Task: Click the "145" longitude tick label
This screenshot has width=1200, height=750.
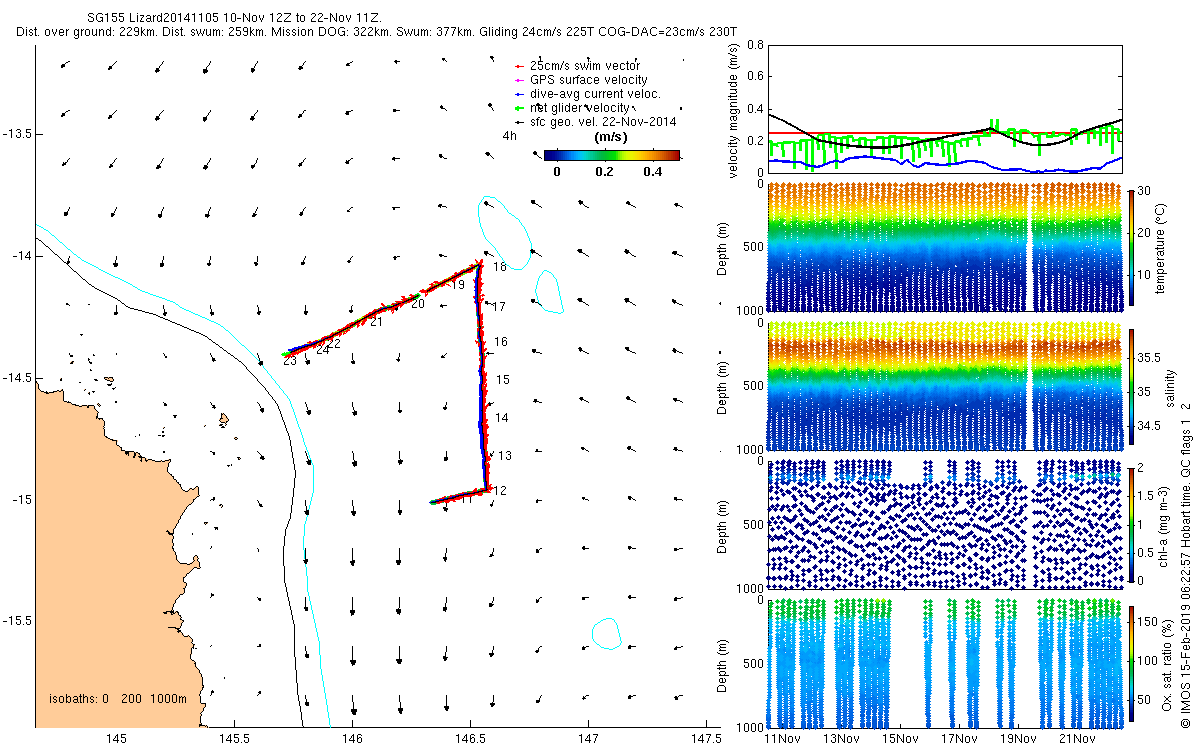Action: coord(116,739)
